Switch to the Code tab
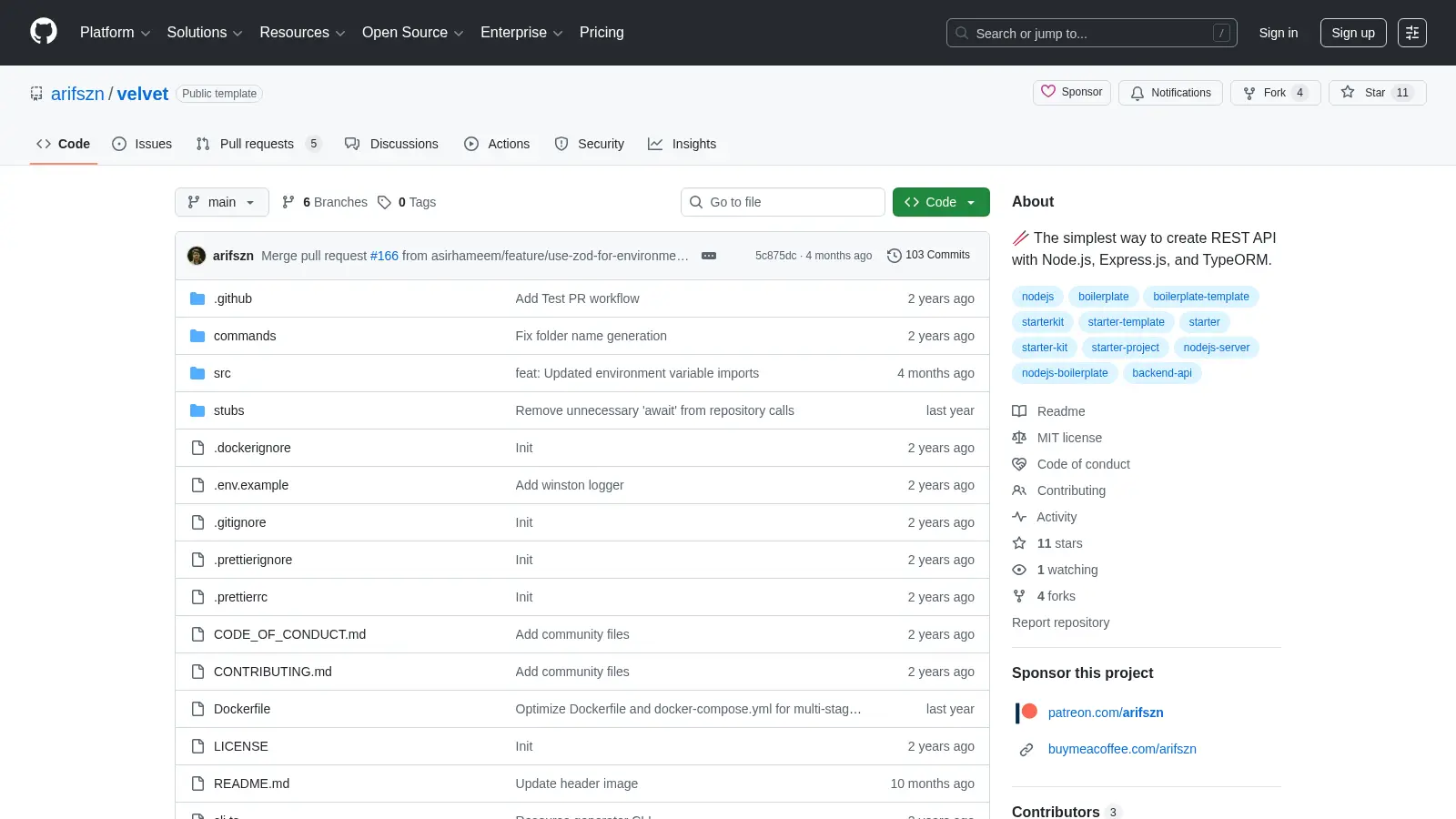Screen dimensions: 1456x819 (x=64, y=144)
